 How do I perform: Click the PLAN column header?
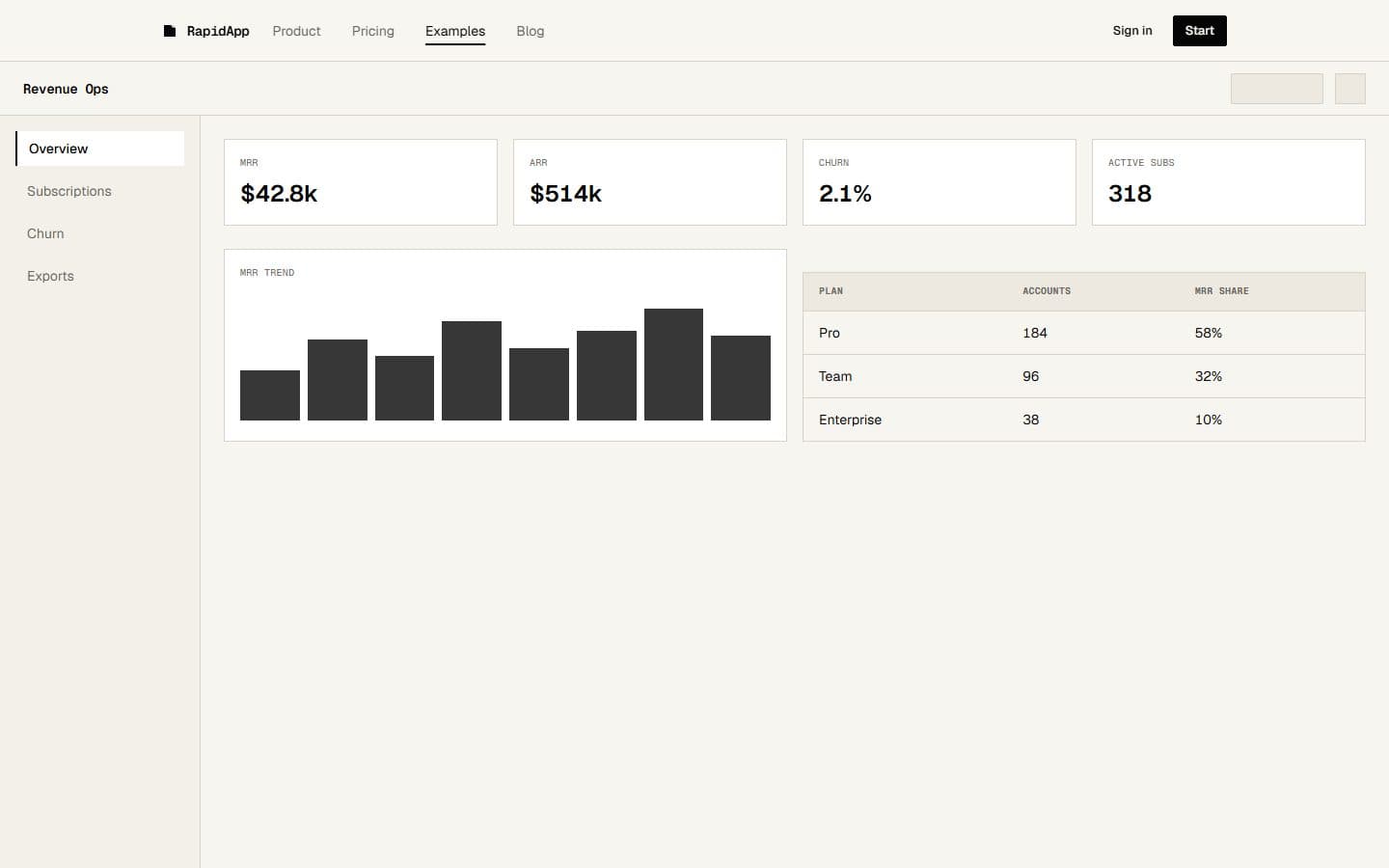click(831, 291)
